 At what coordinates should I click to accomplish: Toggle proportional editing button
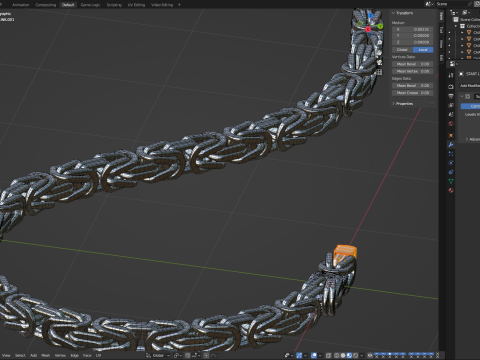(207, 355)
